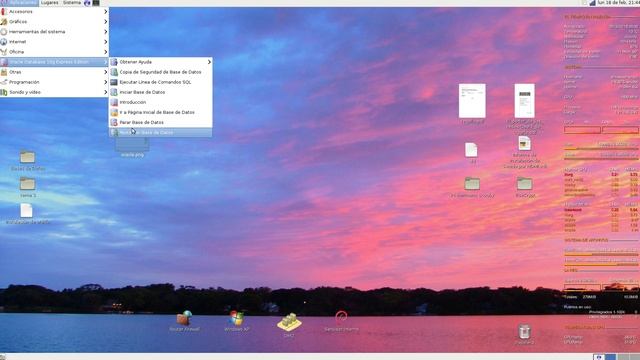
Task: Select Oracle Database 10g Express Edition entry
Action: pos(54,62)
